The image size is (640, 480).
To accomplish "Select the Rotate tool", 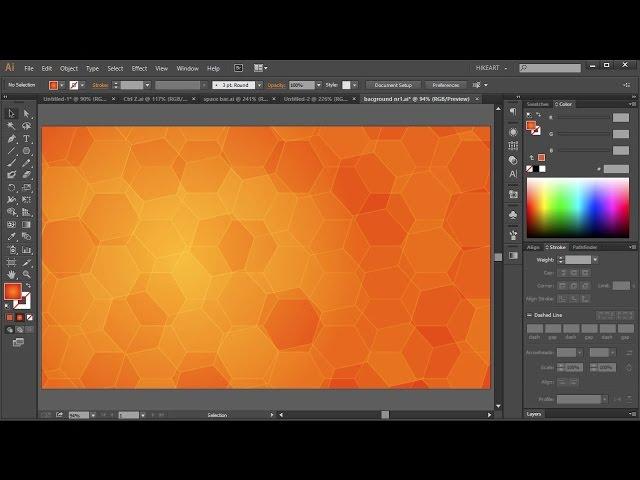I will tap(11, 188).
